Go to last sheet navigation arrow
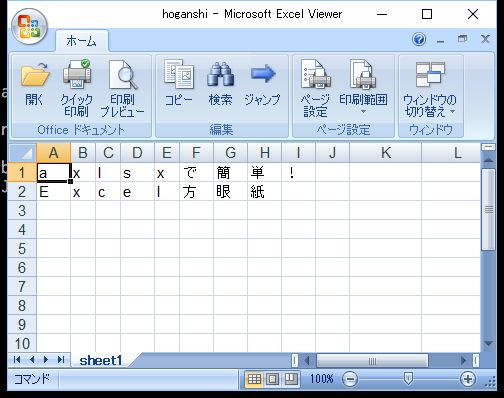This screenshot has height=398, width=504. pos(61,360)
